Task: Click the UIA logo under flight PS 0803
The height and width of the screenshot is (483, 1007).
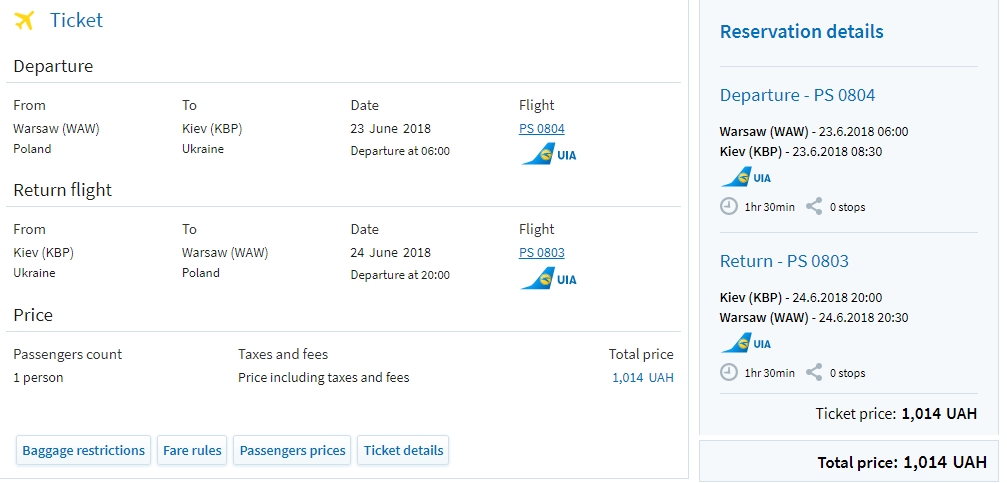Action: (x=548, y=278)
